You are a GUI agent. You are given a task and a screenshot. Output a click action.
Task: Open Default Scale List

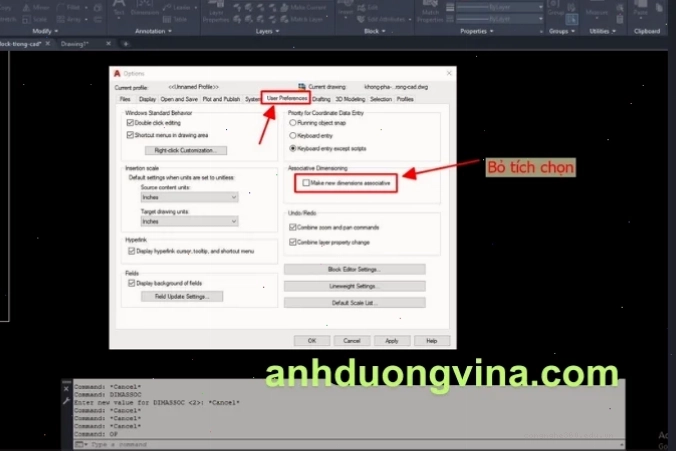click(354, 303)
